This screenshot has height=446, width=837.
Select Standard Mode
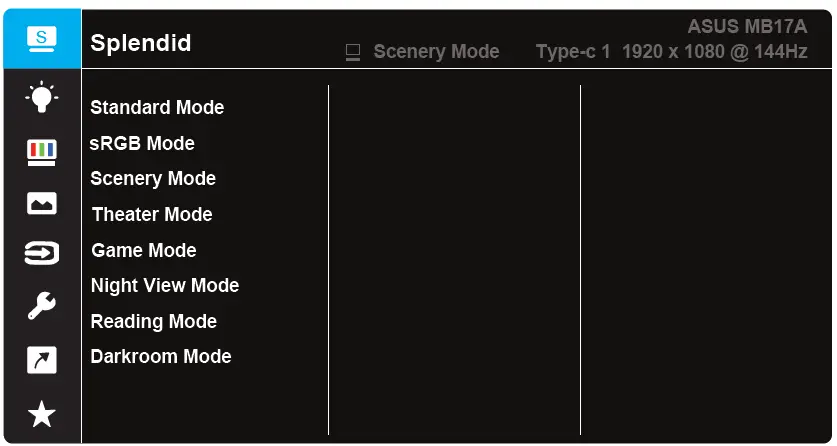(x=157, y=108)
